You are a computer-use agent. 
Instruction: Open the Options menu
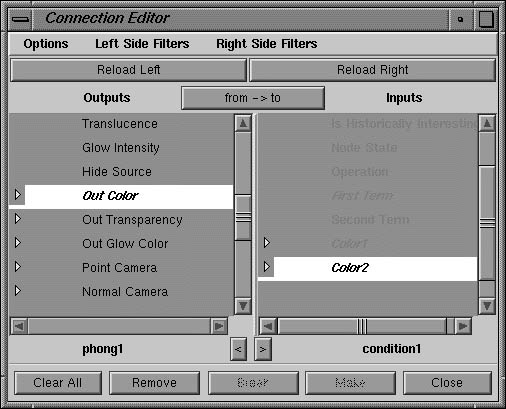coord(46,44)
